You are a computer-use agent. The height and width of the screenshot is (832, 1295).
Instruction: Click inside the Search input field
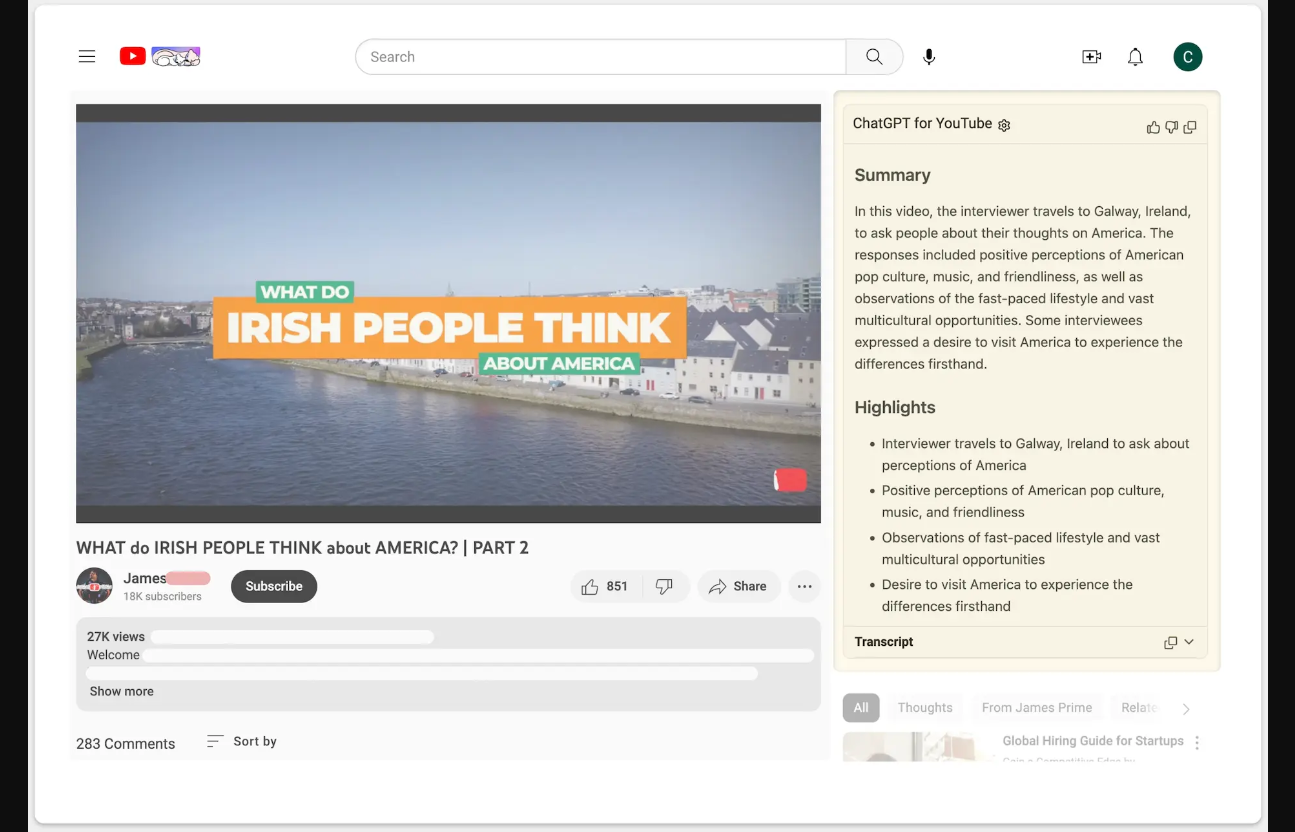coord(600,57)
